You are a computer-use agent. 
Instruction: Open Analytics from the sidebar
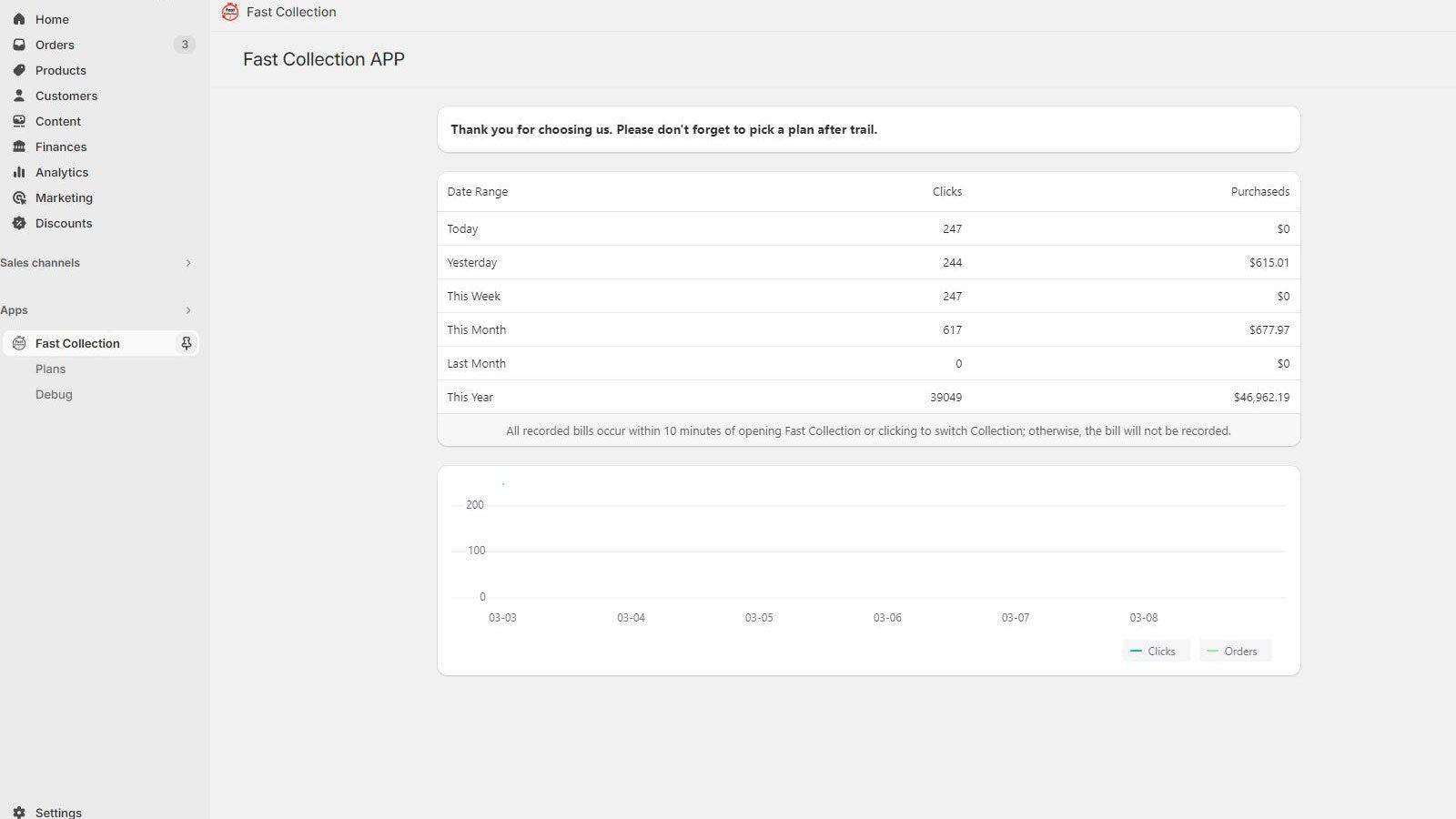point(19,172)
